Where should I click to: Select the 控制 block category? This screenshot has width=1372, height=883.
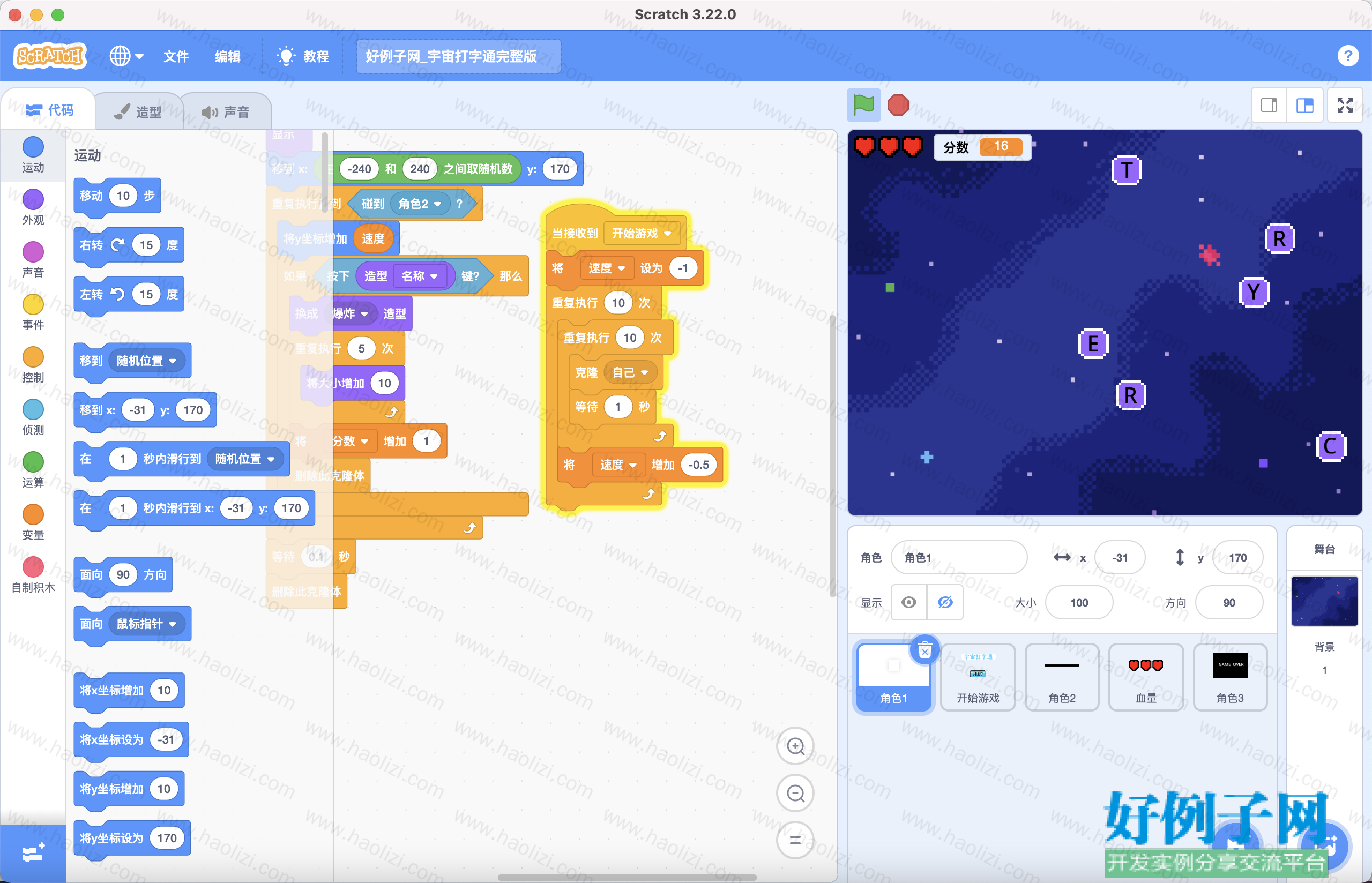(33, 365)
